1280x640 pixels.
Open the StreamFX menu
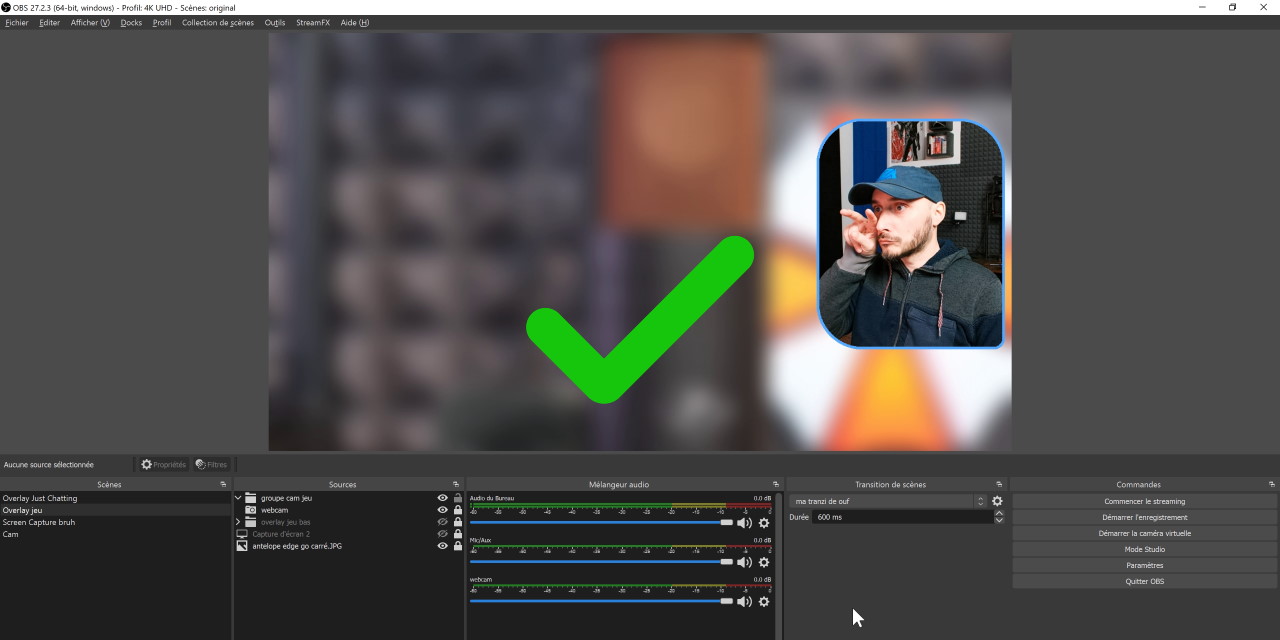point(312,23)
